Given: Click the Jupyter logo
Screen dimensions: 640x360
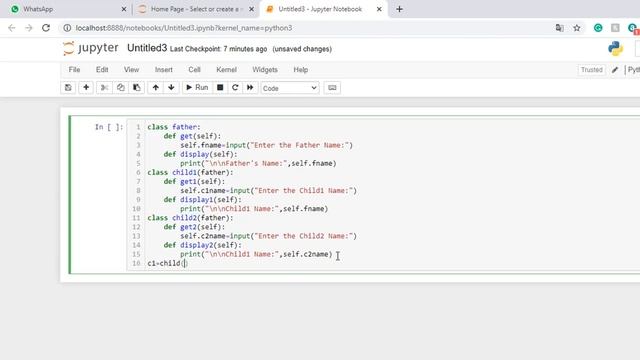Looking at the screenshot, I should [91, 48].
